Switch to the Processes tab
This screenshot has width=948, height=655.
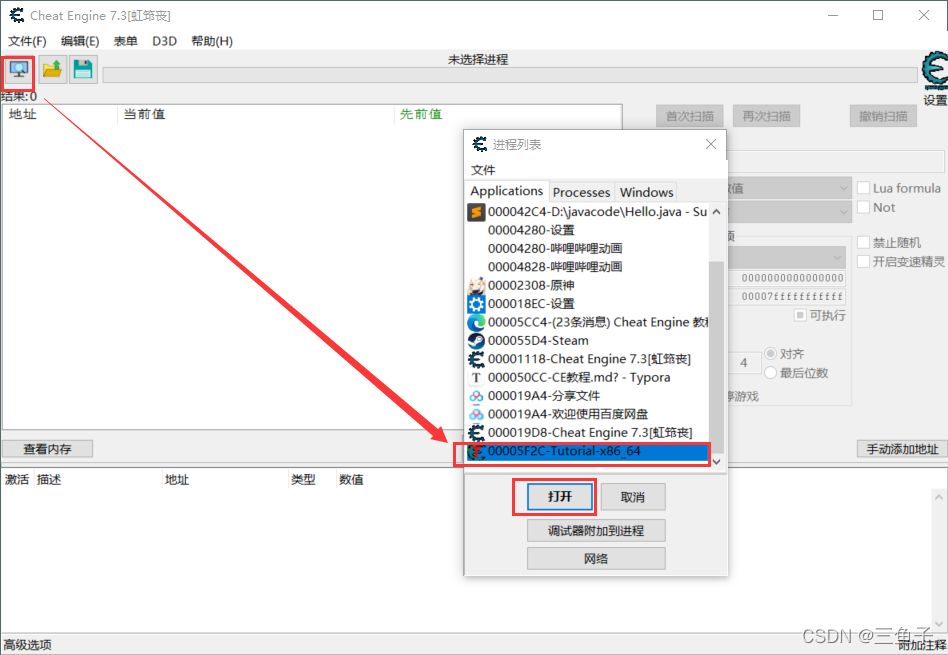point(582,192)
